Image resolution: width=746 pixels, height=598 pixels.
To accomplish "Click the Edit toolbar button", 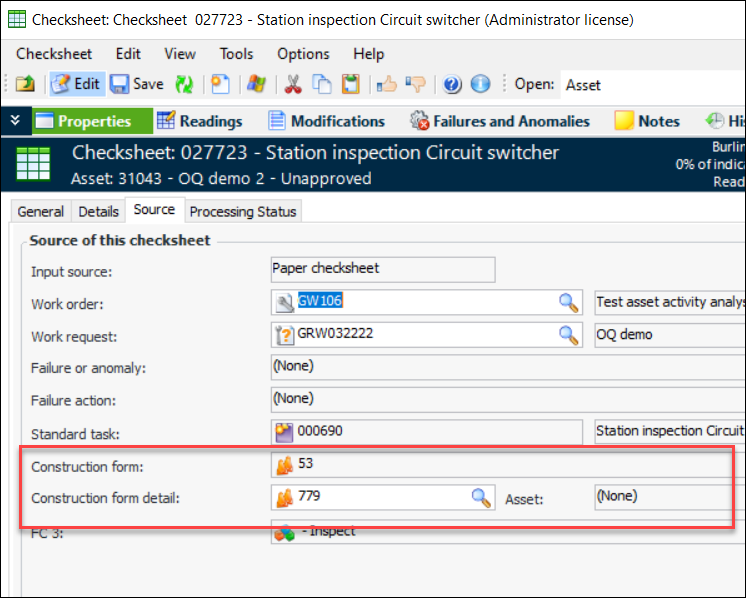I will coord(76,84).
